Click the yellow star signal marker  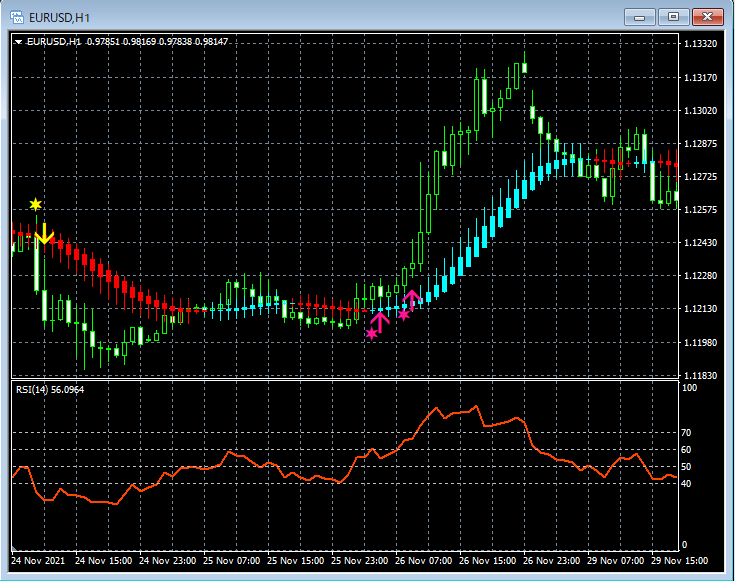pos(36,204)
